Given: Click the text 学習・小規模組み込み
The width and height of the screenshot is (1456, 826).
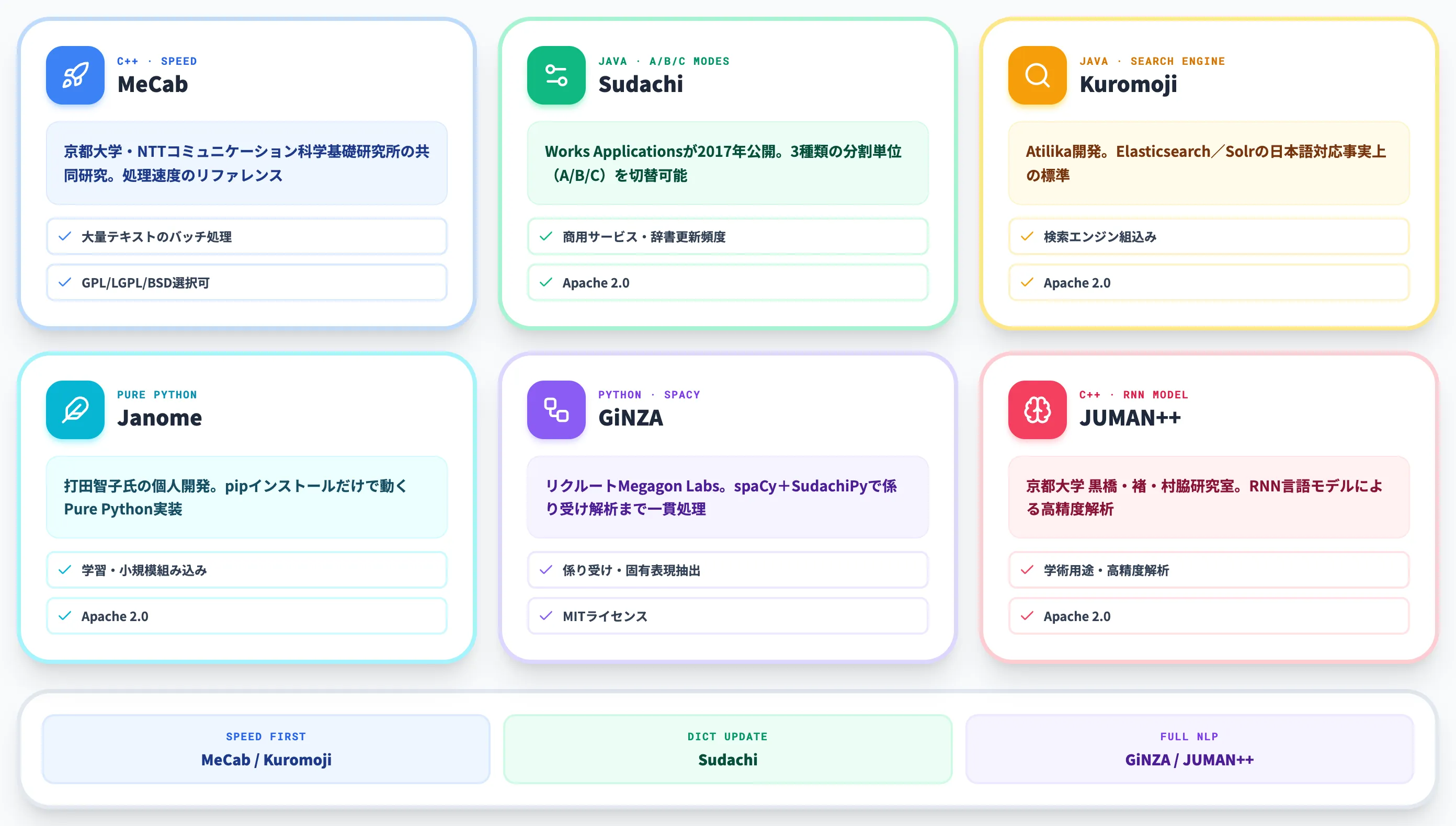Looking at the screenshot, I should pyautogui.click(x=144, y=570).
